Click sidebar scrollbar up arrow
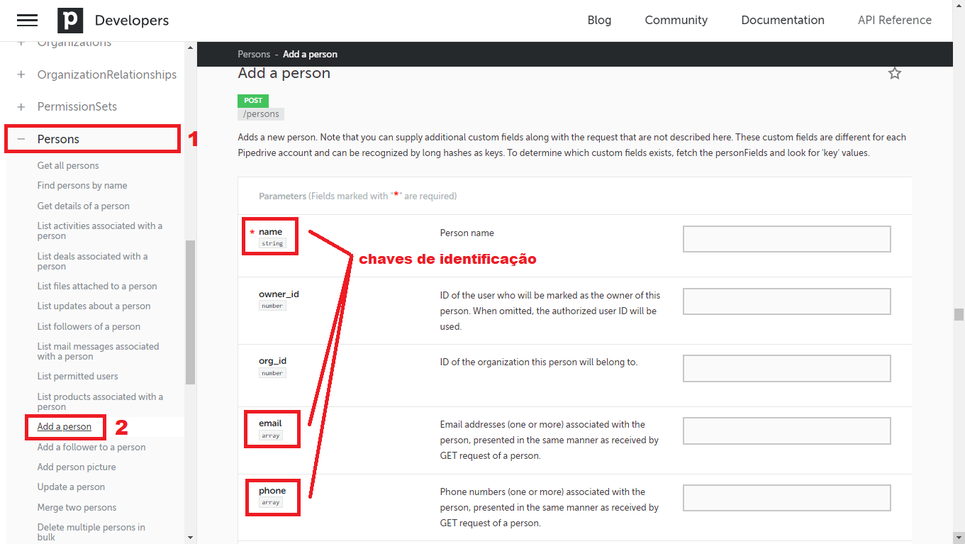 point(190,47)
